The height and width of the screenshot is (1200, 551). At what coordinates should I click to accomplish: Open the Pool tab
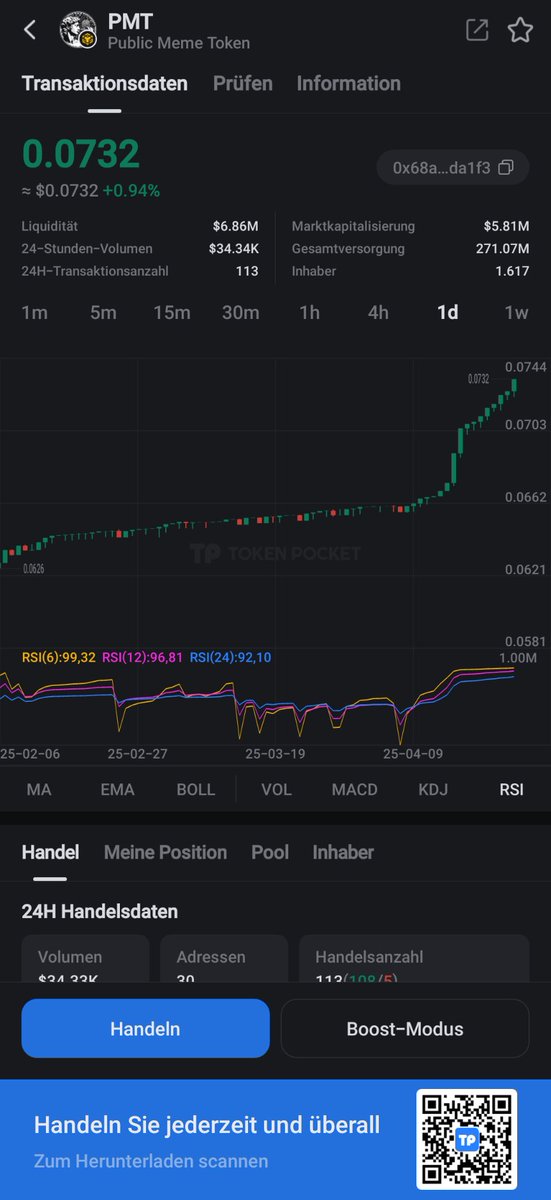tap(270, 852)
